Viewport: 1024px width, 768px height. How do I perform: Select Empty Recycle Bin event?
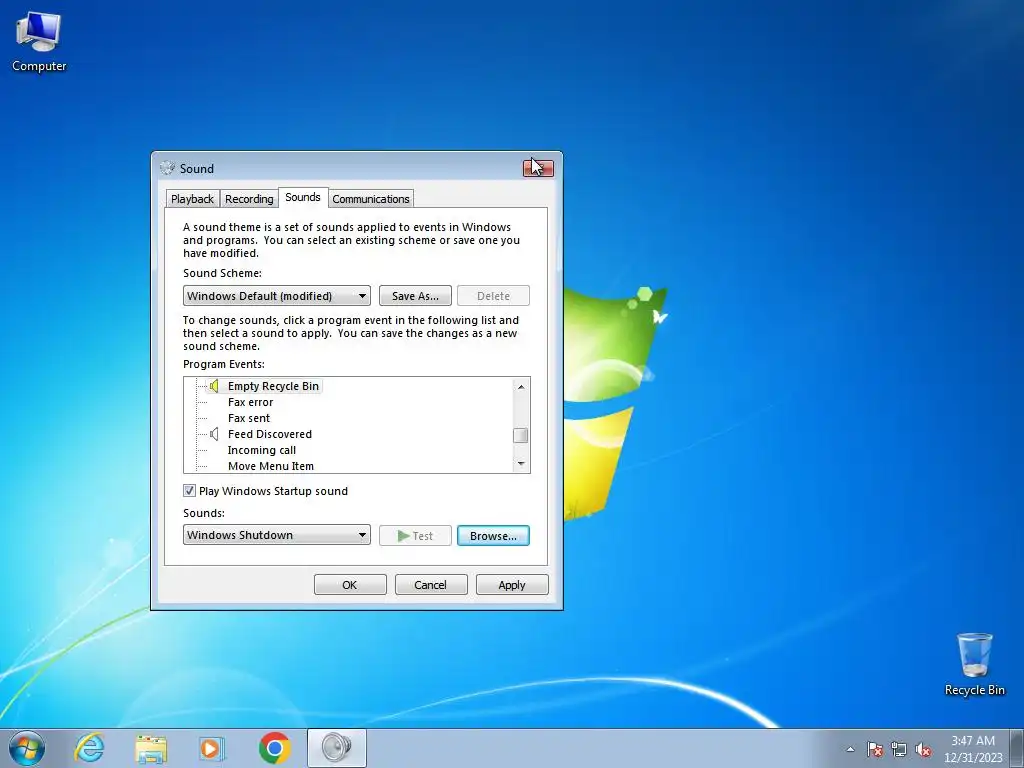pyautogui.click(x=273, y=386)
